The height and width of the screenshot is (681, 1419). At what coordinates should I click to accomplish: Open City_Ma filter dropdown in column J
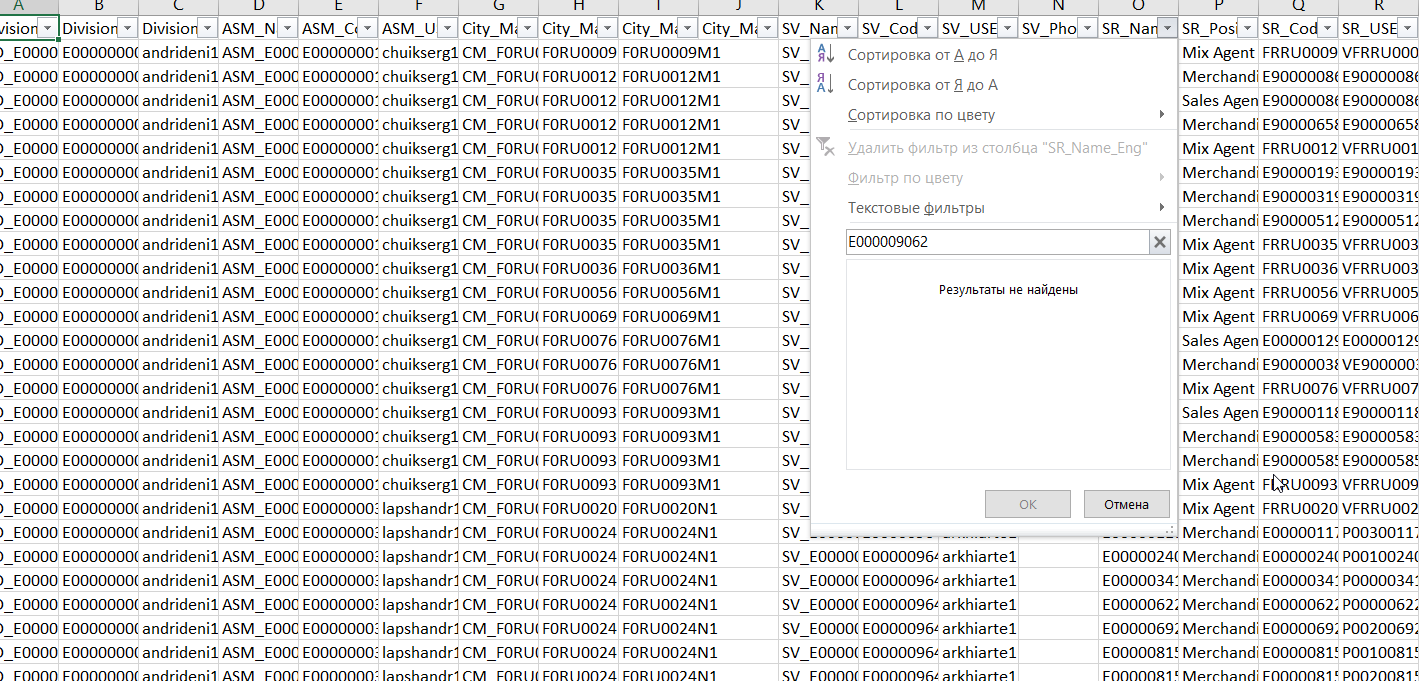pyautogui.click(x=767, y=29)
